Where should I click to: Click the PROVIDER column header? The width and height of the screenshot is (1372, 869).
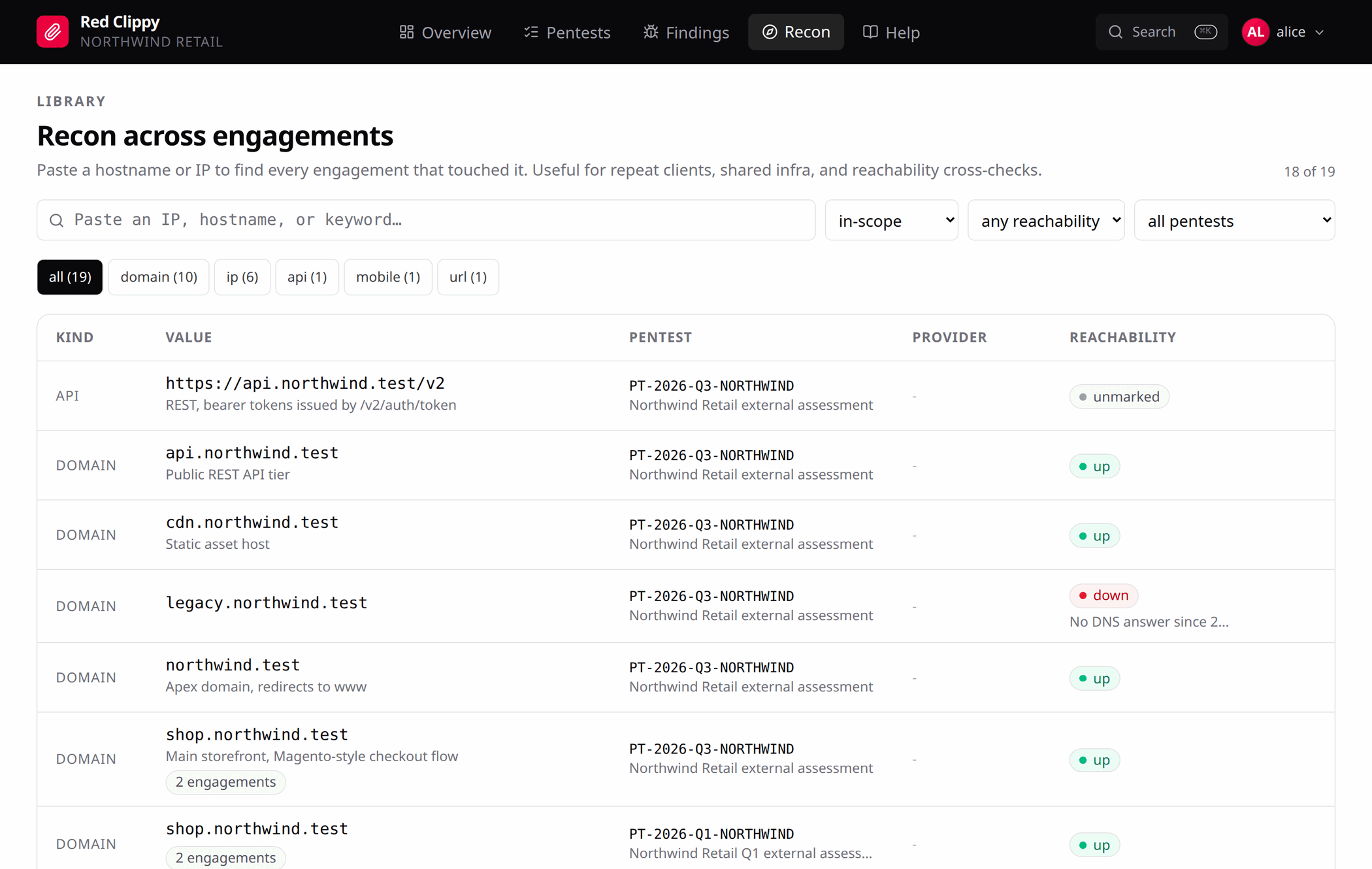(x=949, y=338)
